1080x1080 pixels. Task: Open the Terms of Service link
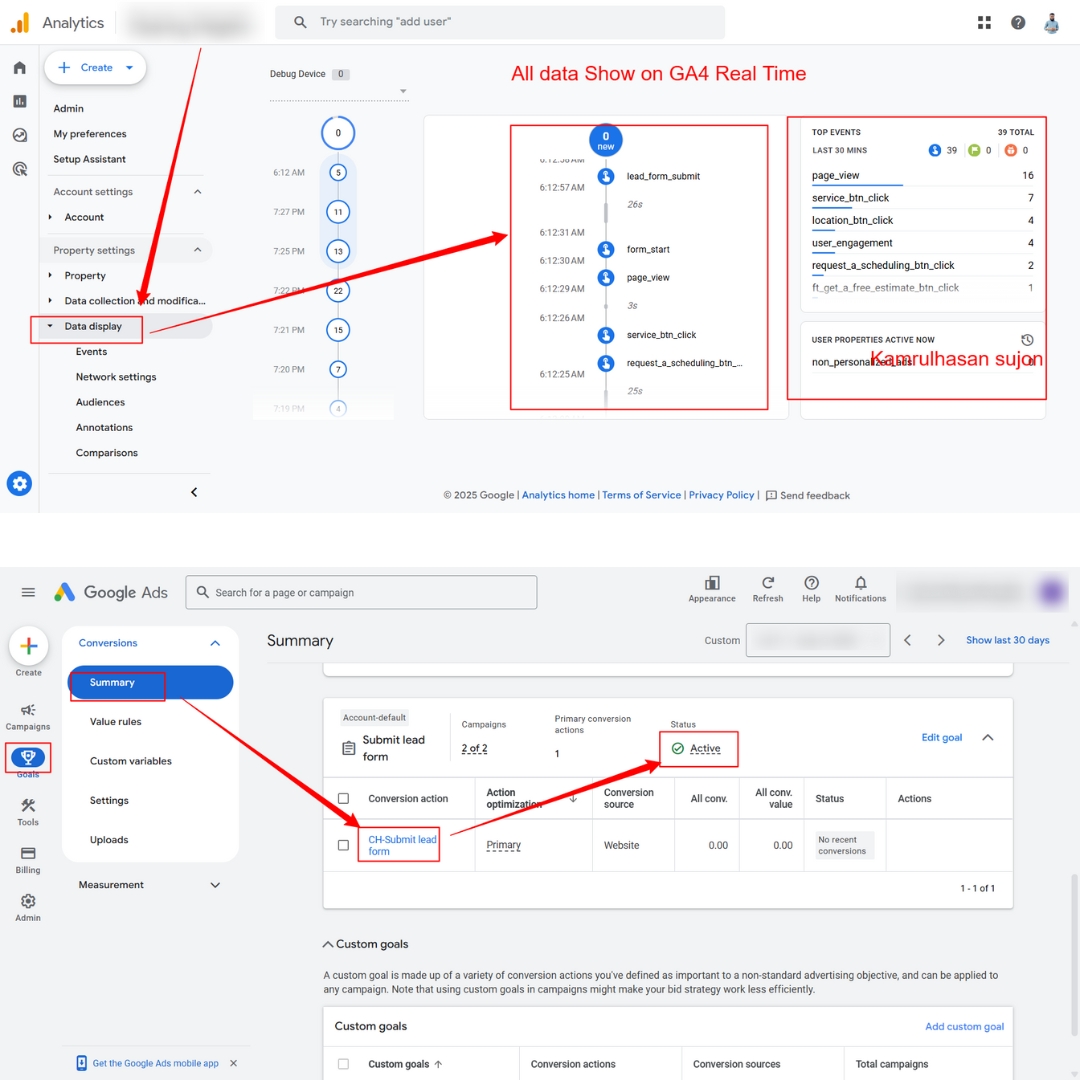[641, 495]
